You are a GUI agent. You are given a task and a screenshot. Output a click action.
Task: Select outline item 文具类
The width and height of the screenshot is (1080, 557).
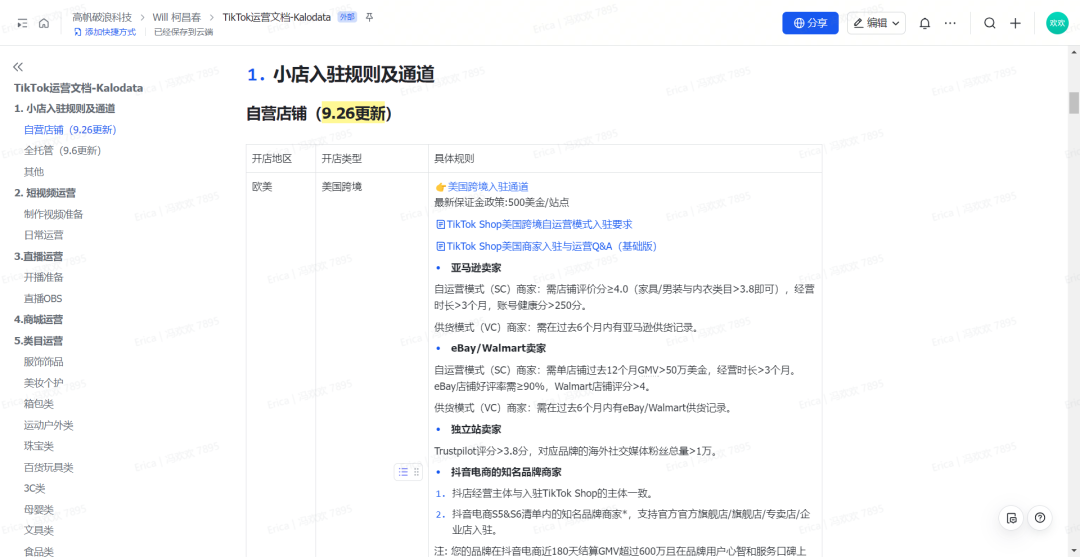39,531
